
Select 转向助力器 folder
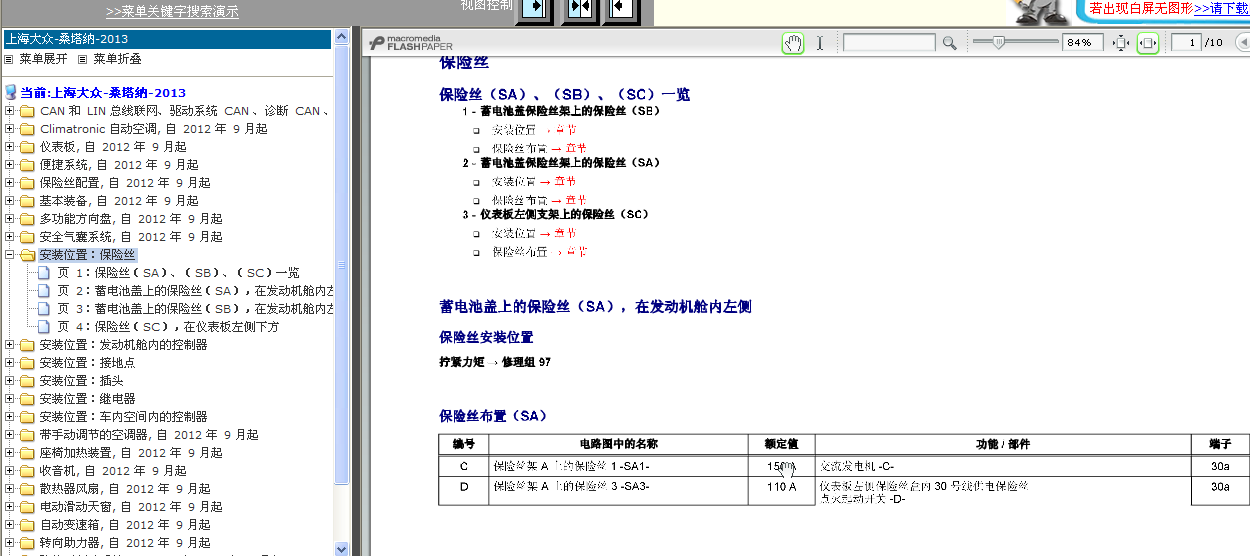click(125, 543)
